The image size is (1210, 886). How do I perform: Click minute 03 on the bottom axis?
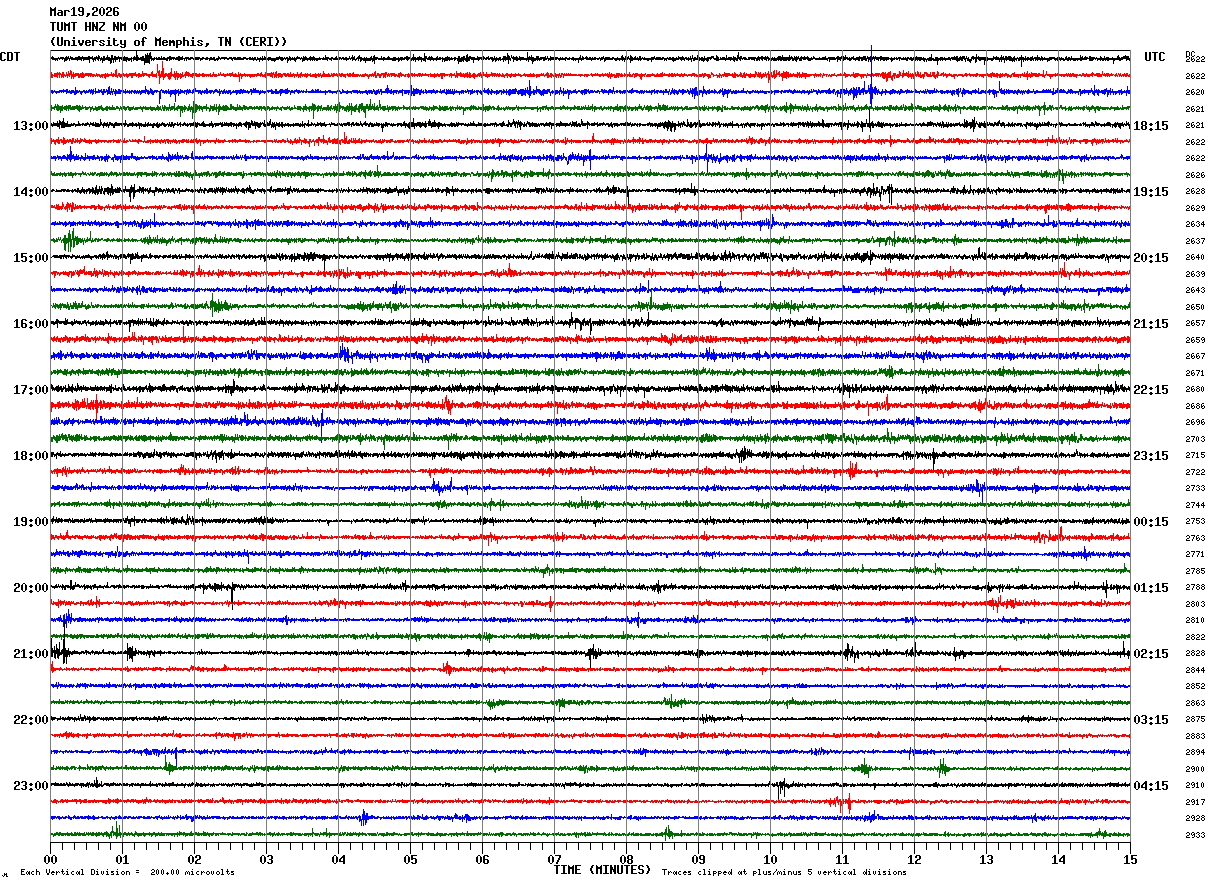266,859
